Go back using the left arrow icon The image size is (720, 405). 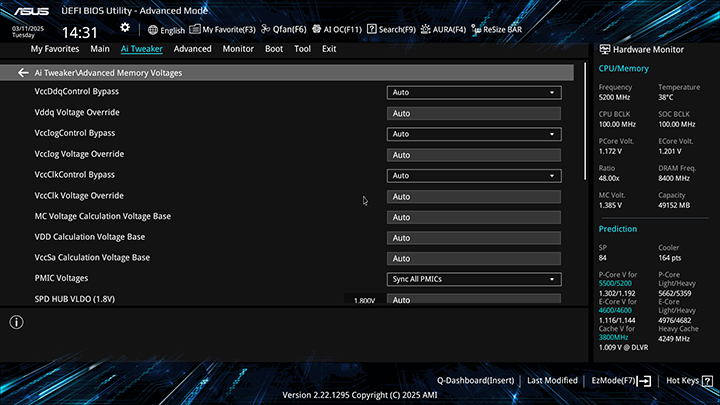pyautogui.click(x=23, y=73)
